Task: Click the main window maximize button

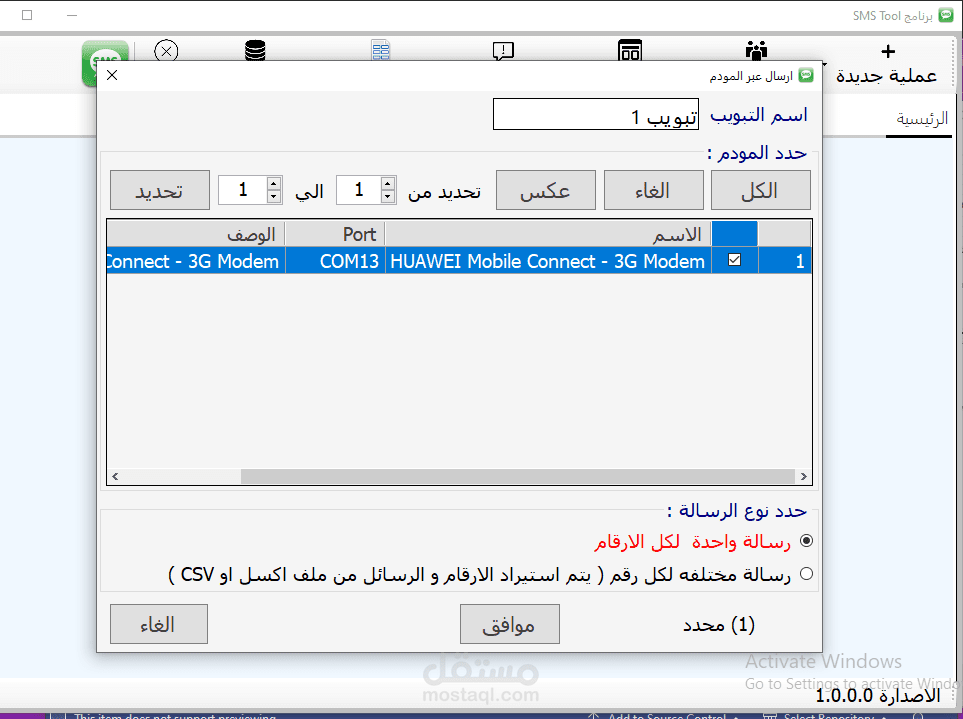Action: pyautogui.click(x=27, y=15)
